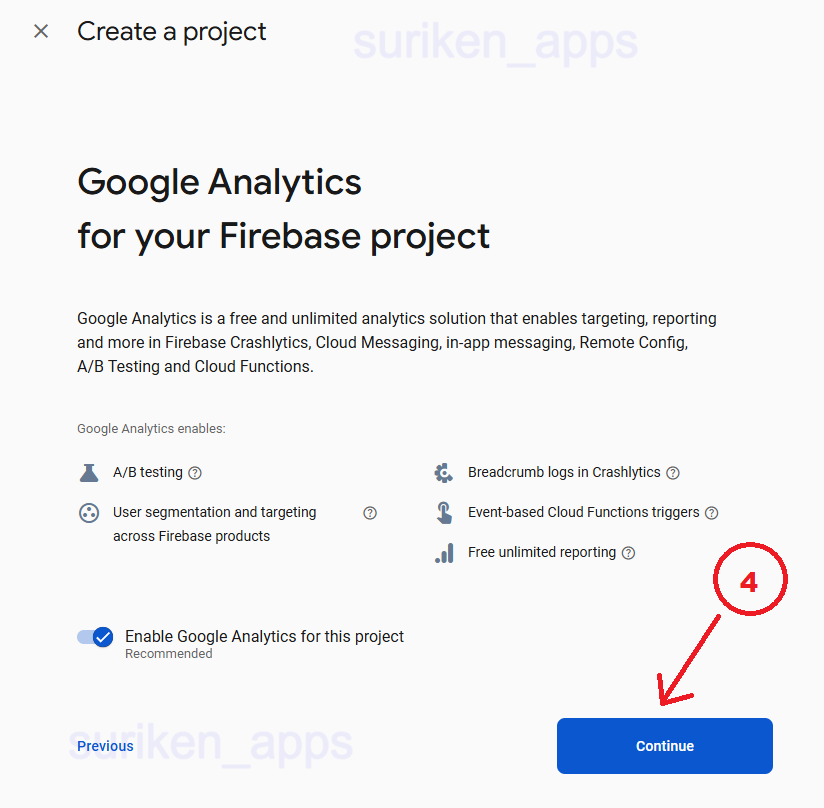Open help for A/B testing
824x808 pixels.
tap(195, 473)
